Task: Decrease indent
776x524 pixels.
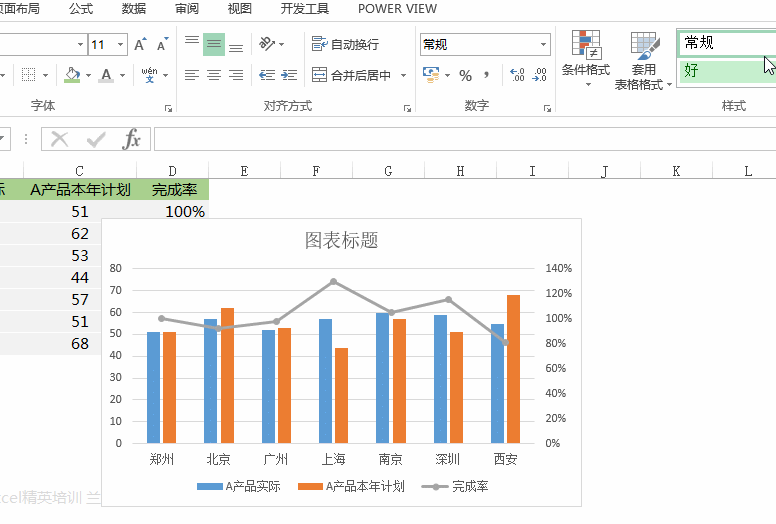Action: coord(267,75)
